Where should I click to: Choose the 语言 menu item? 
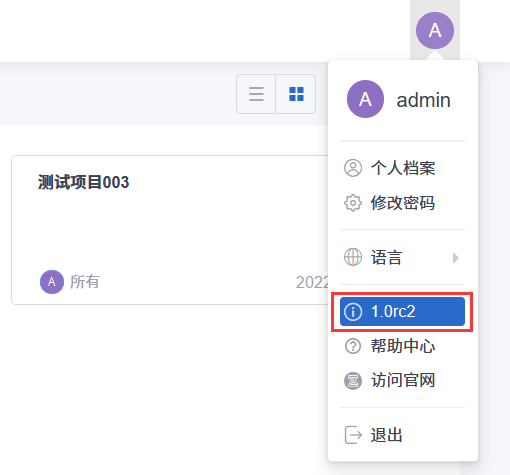[x=402, y=257]
